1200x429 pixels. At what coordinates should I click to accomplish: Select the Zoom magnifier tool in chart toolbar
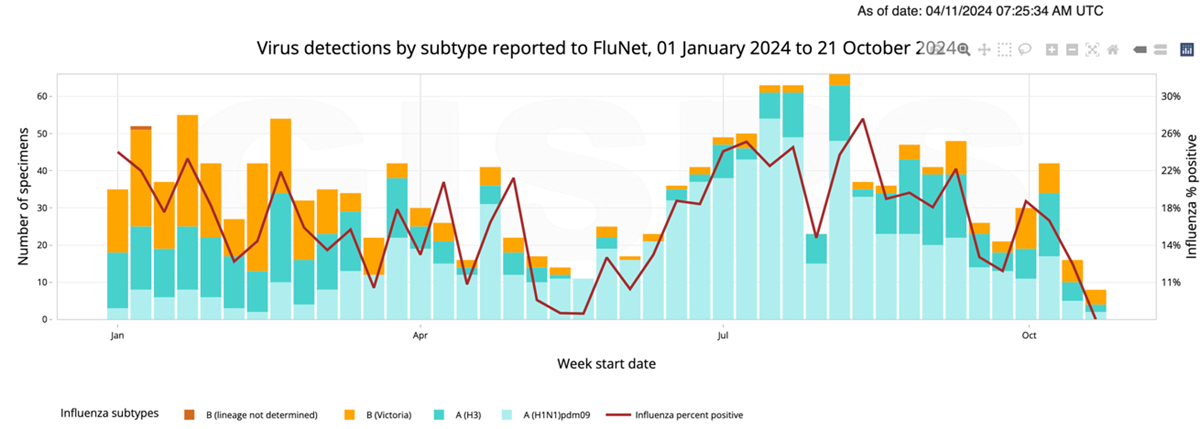pos(964,49)
